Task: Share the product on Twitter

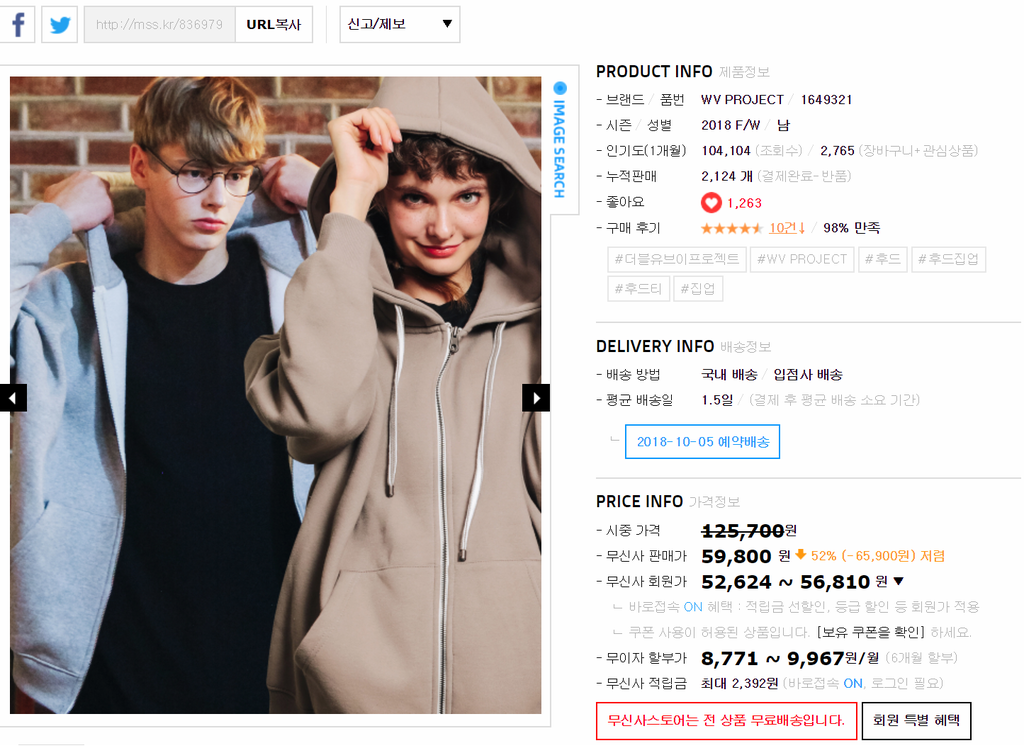Action: [x=59, y=25]
